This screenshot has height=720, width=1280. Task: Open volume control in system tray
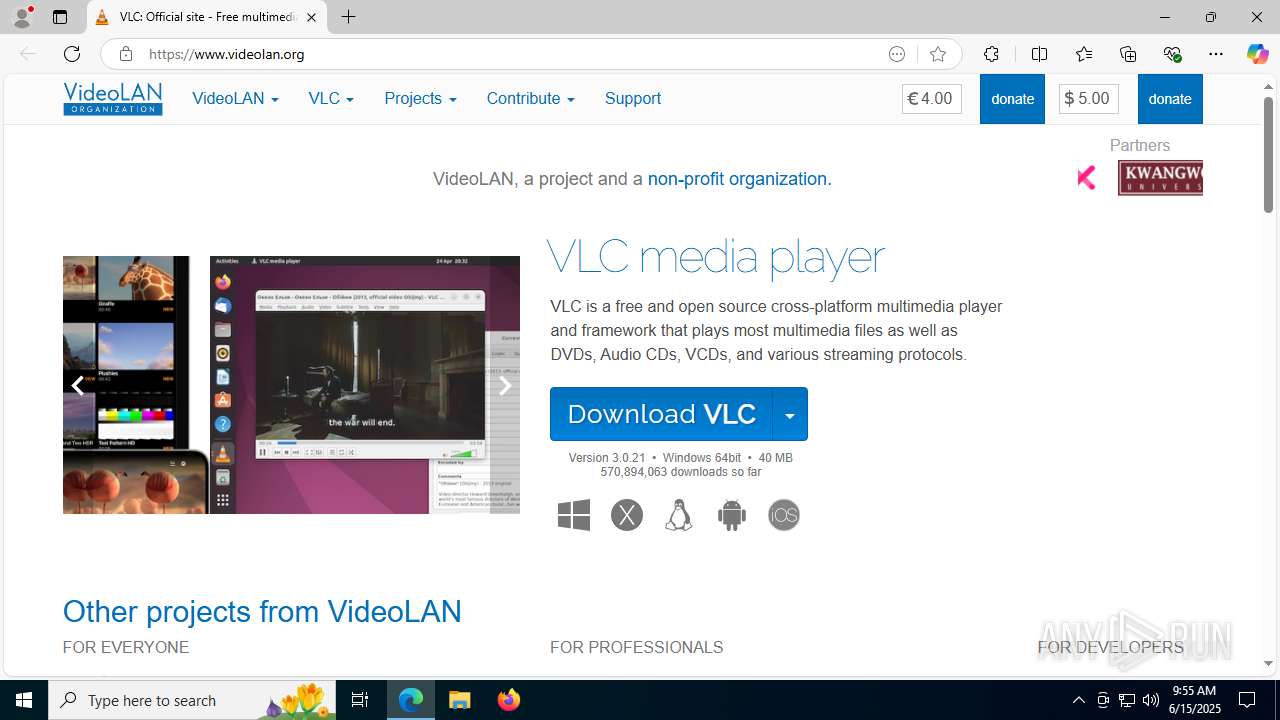pyautogui.click(x=1151, y=700)
